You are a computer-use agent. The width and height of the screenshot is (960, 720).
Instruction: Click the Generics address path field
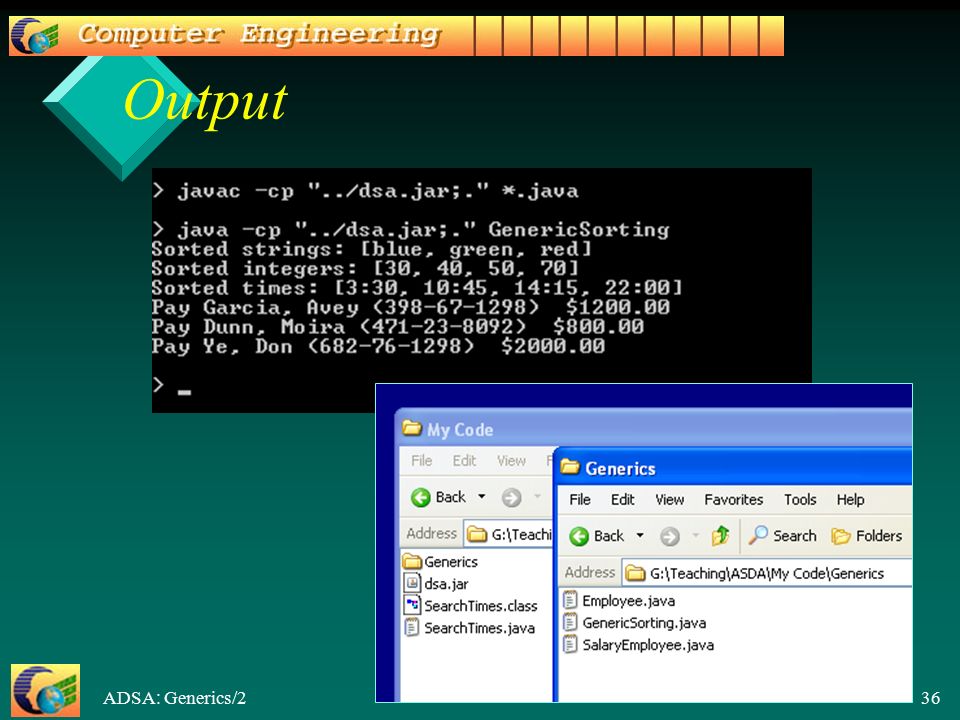point(767,573)
